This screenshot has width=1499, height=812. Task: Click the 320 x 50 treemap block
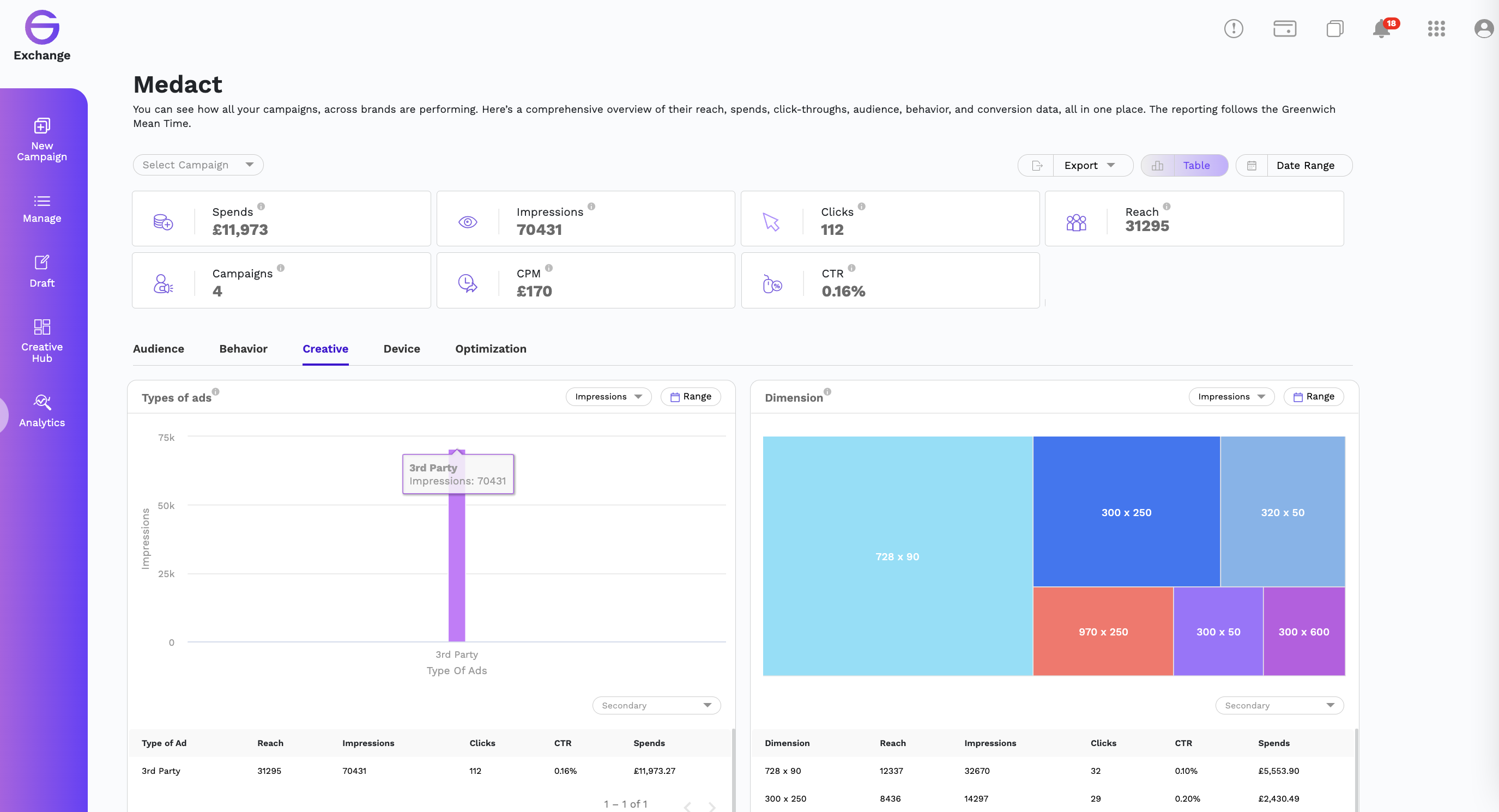point(1283,512)
